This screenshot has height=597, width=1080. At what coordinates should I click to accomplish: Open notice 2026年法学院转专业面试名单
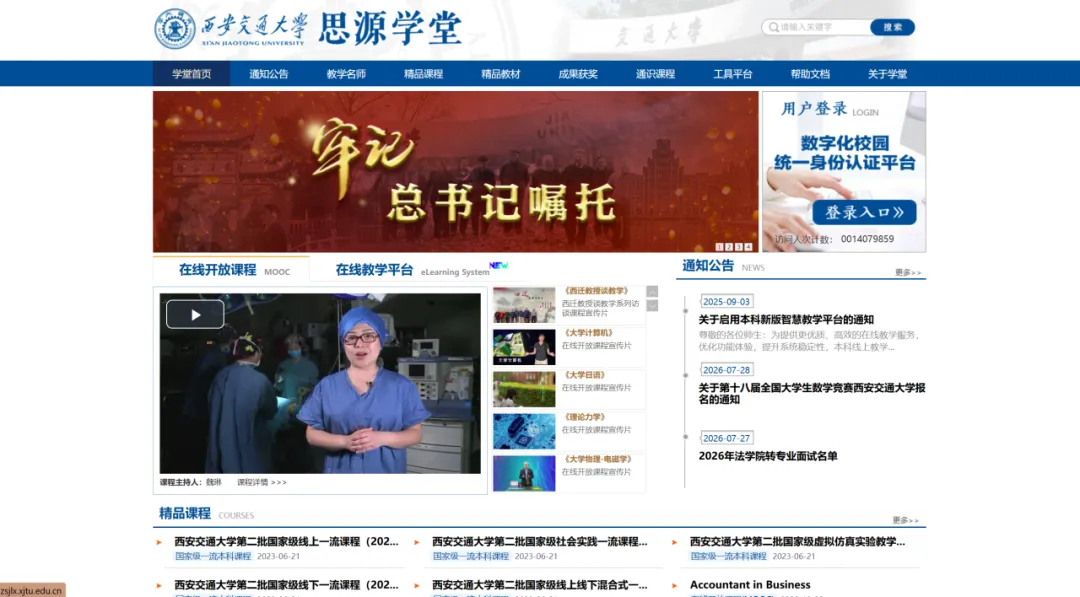(768, 456)
